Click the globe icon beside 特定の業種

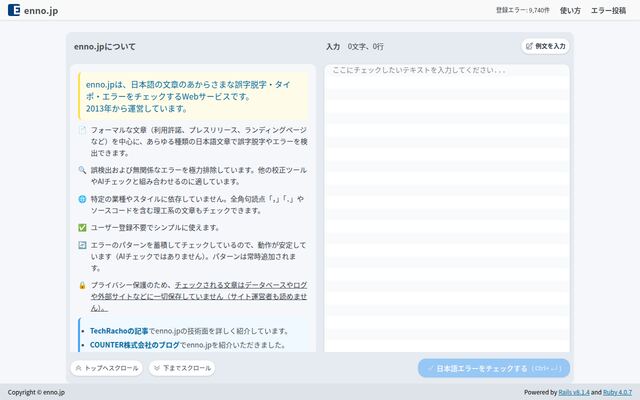(82, 199)
